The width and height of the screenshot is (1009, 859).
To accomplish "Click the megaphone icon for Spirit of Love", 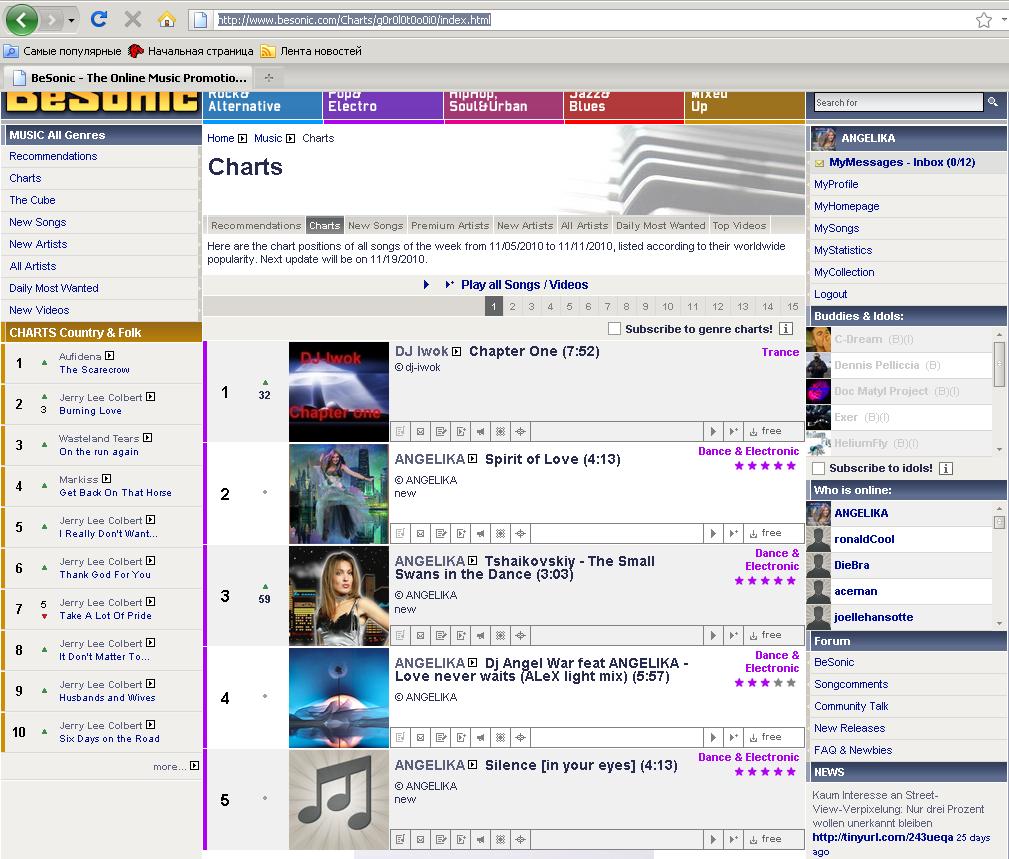I will point(480,533).
